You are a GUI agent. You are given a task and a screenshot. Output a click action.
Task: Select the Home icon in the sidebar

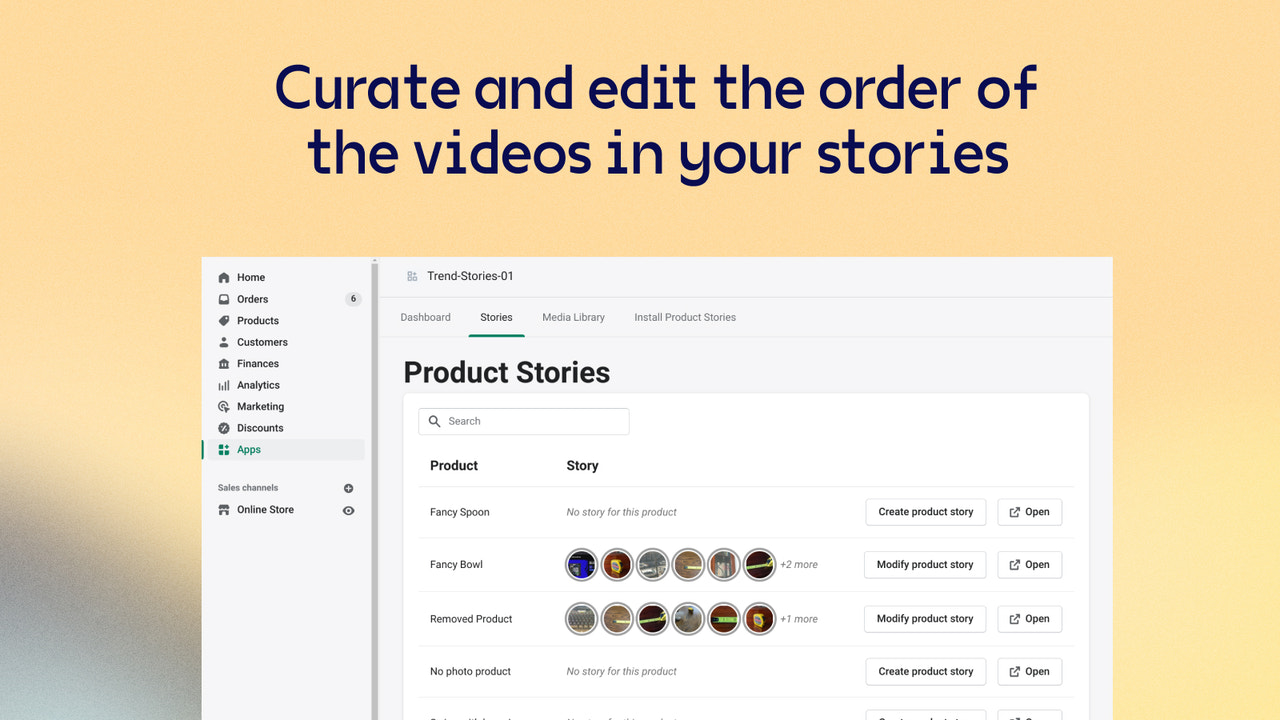click(225, 277)
